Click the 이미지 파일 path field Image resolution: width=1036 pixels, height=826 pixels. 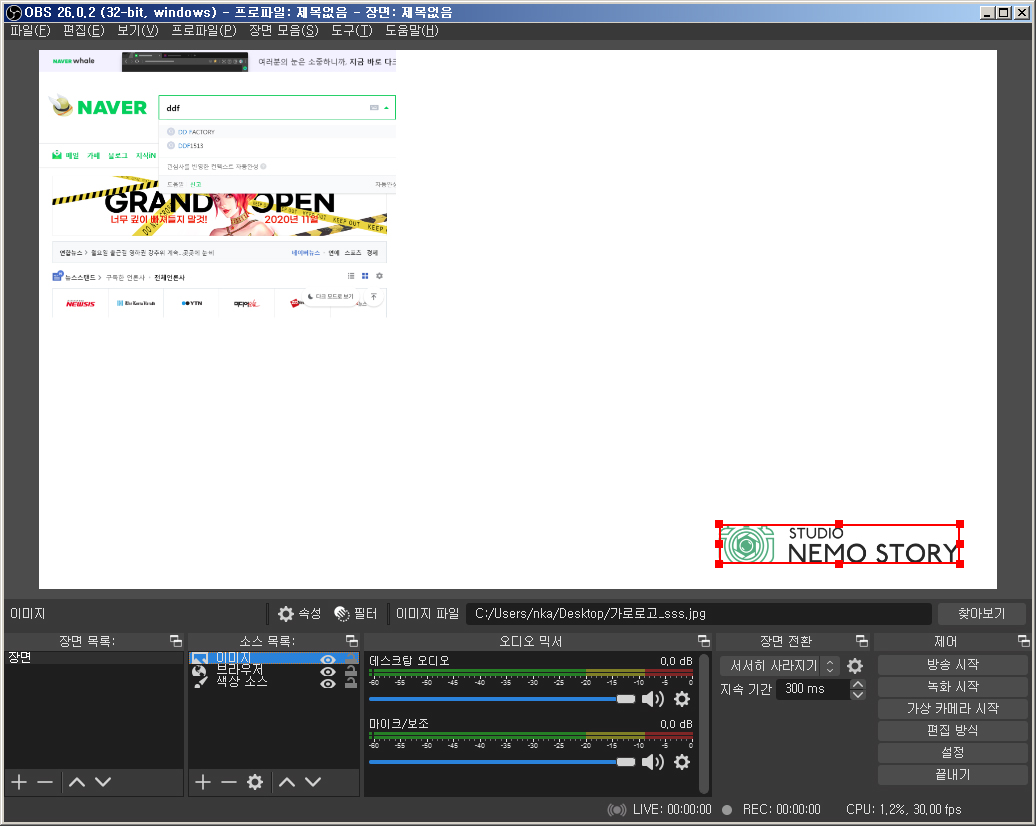[698, 614]
